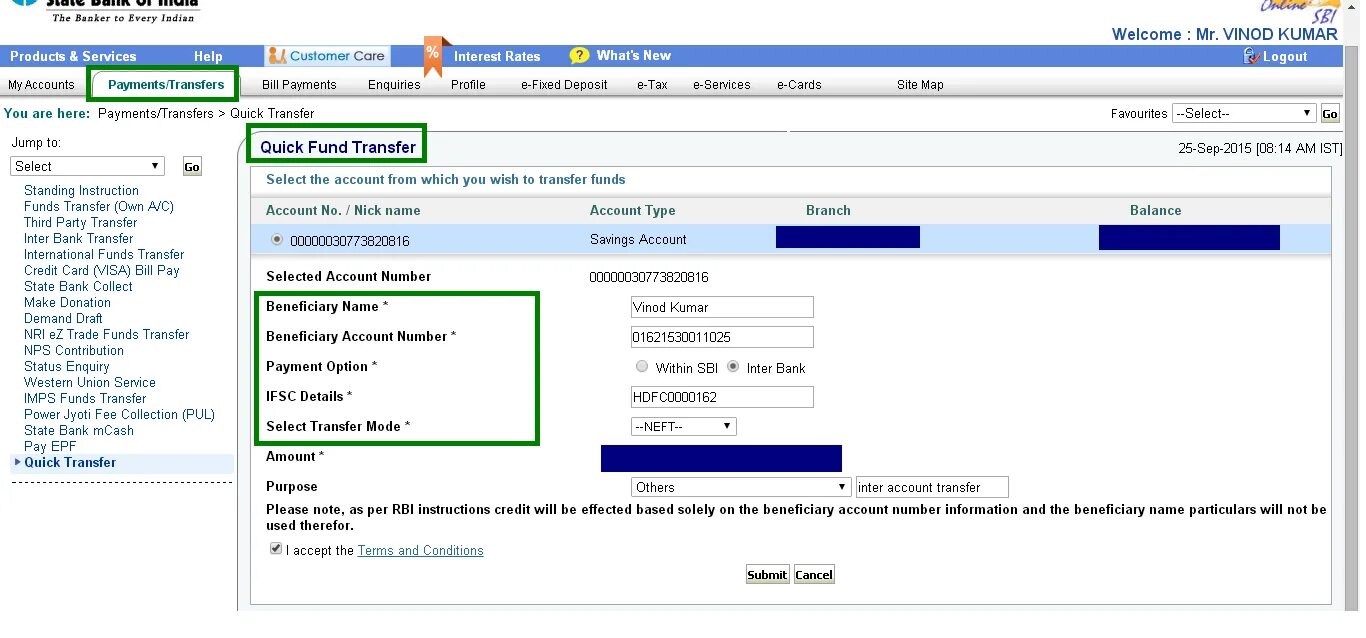Select the account 00000030773820816 radio button
This screenshot has width=1366, height=638.
[x=277, y=240]
